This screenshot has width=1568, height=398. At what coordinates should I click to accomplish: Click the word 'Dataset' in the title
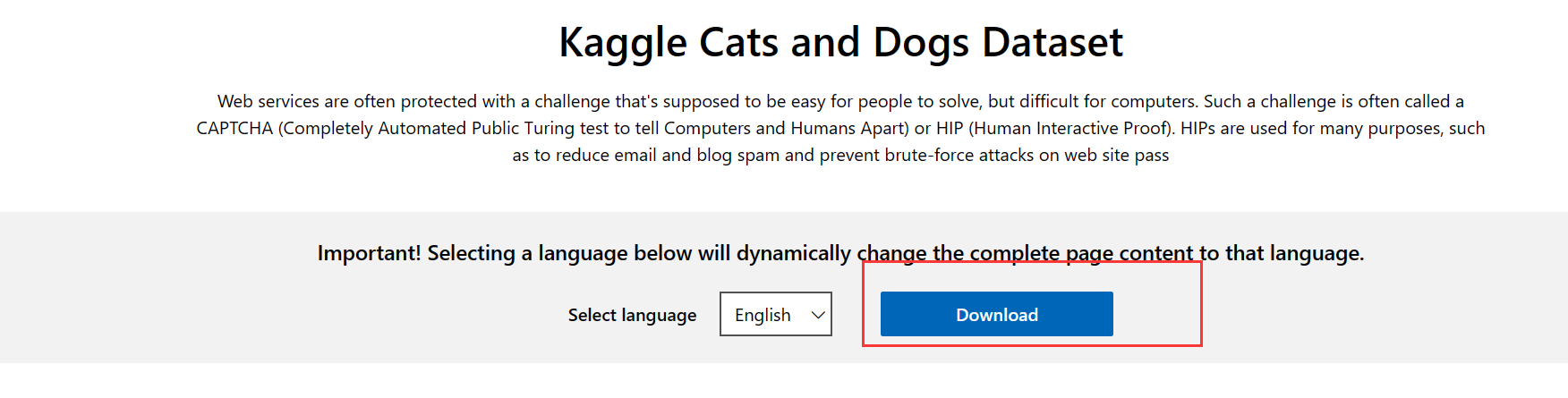point(1052,42)
